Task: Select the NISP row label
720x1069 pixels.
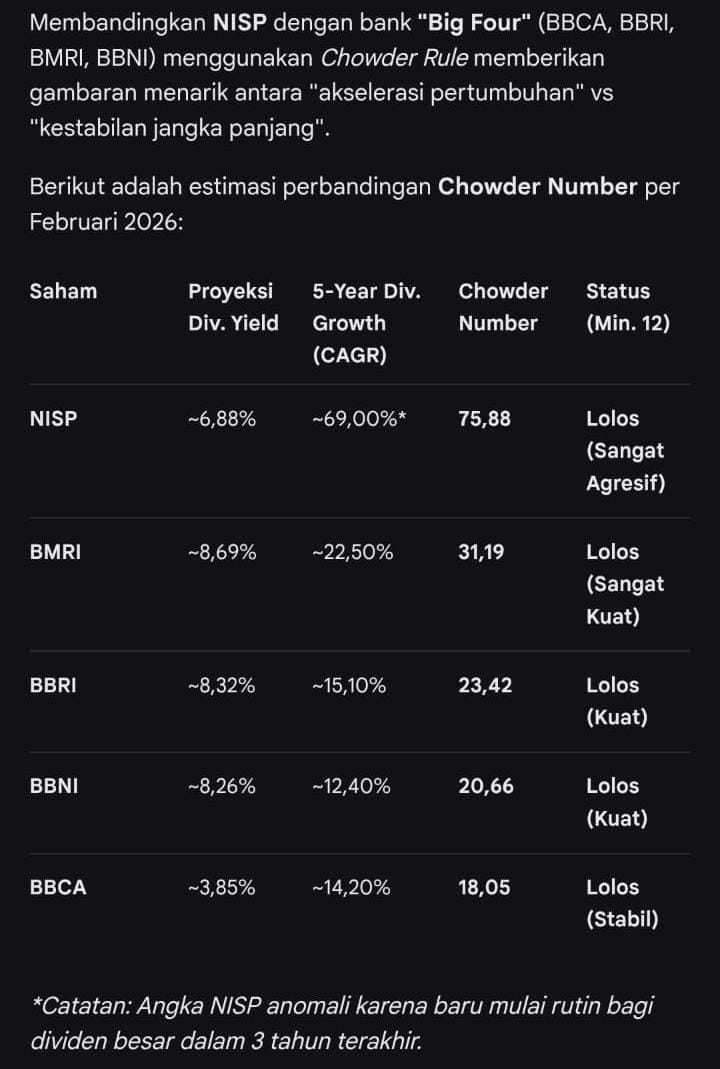Action: (x=53, y=419)
